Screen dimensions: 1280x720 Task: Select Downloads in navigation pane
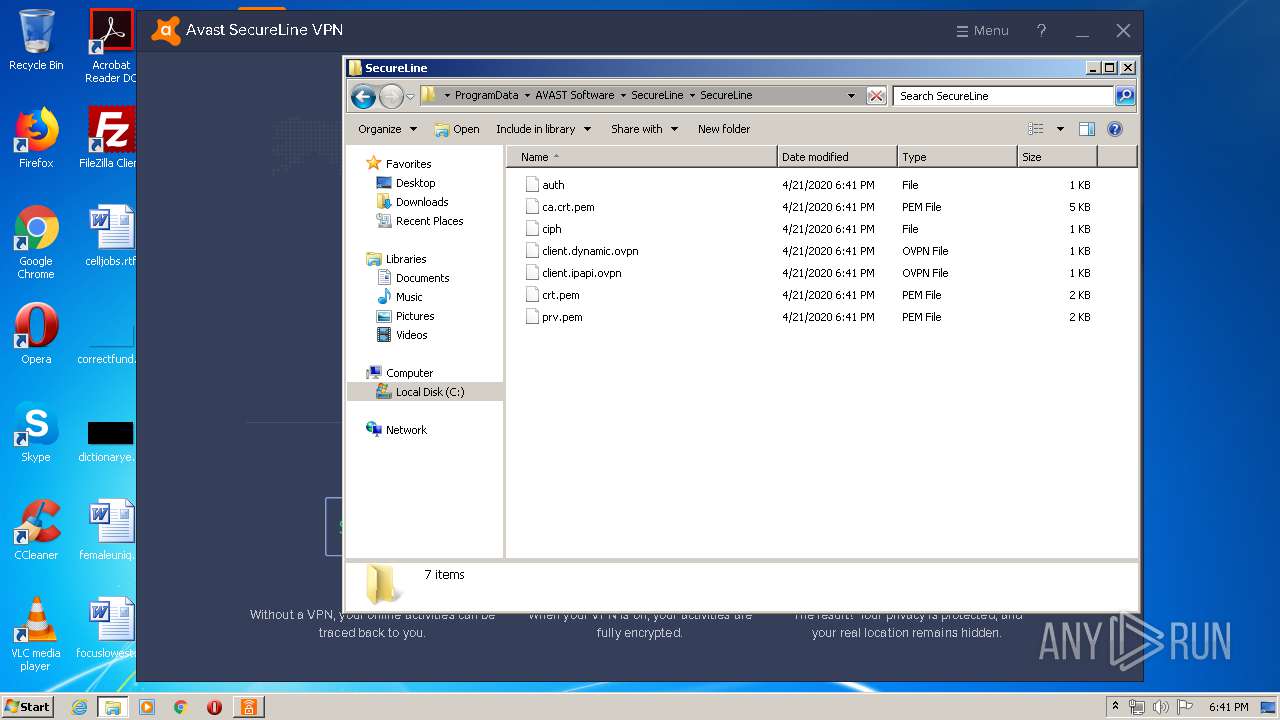point(412,202)
